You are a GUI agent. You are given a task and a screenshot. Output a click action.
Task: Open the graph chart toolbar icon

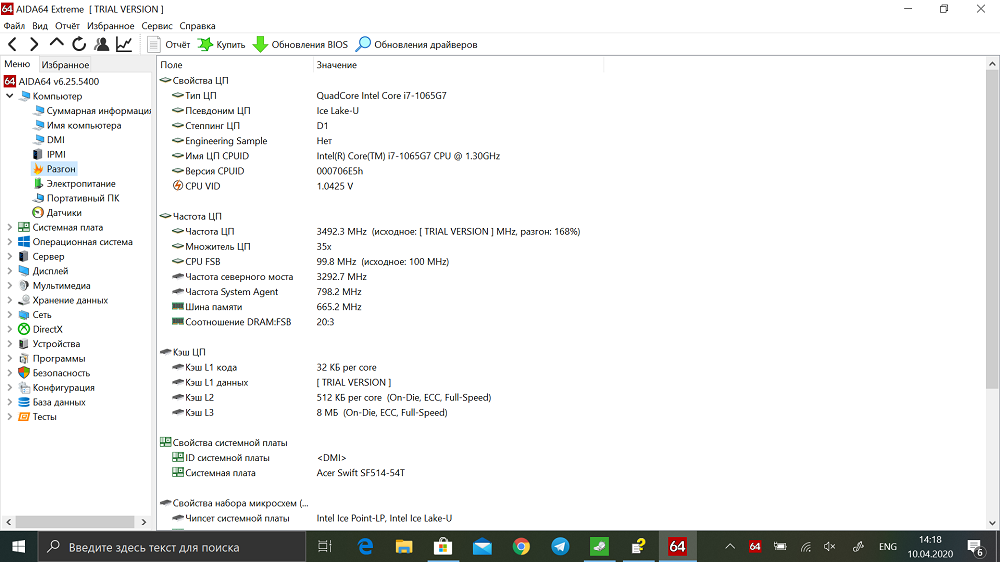click(124, 44)
